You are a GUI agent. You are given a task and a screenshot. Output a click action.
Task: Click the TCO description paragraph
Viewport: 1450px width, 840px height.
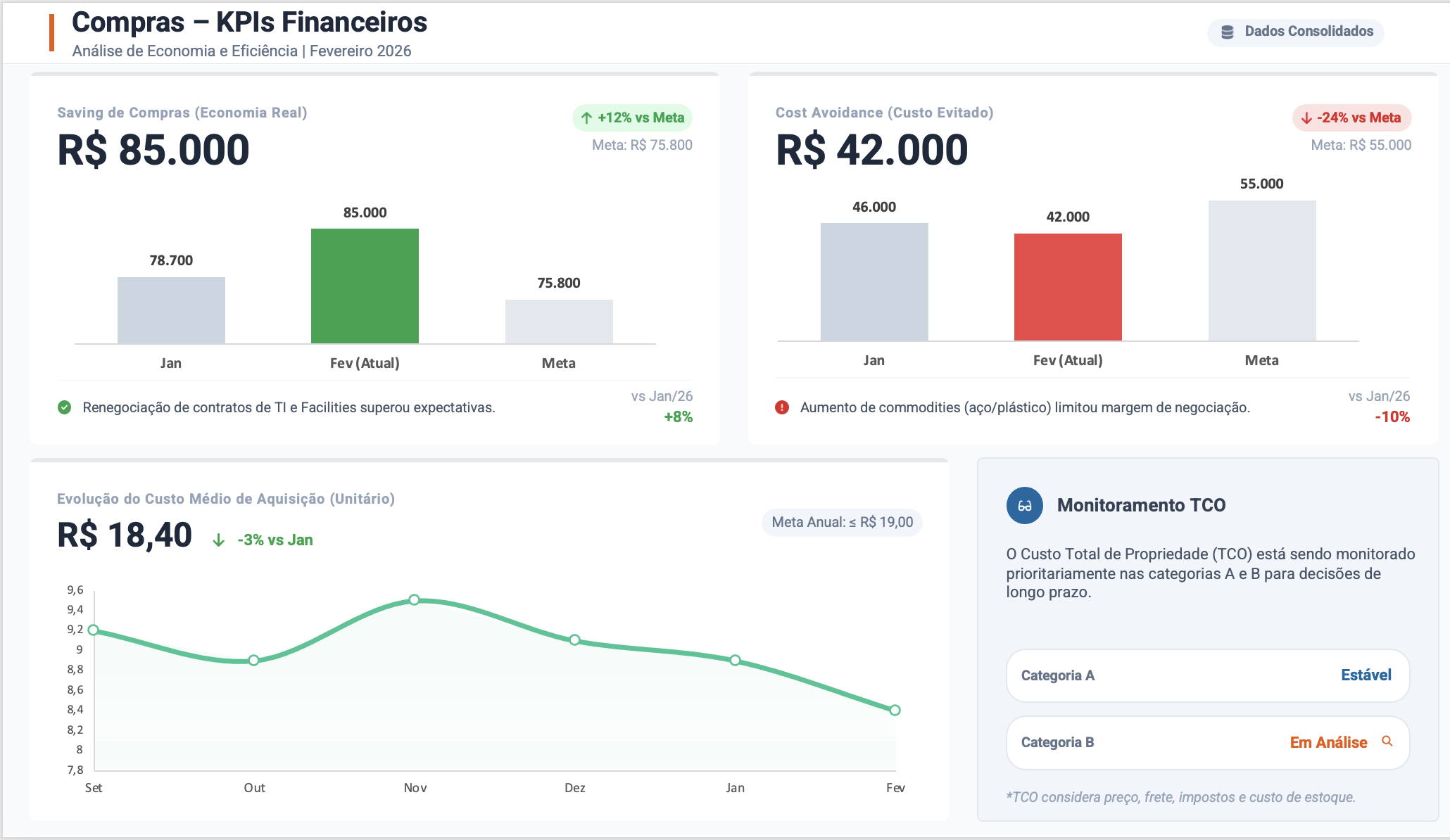(1211, 573)
